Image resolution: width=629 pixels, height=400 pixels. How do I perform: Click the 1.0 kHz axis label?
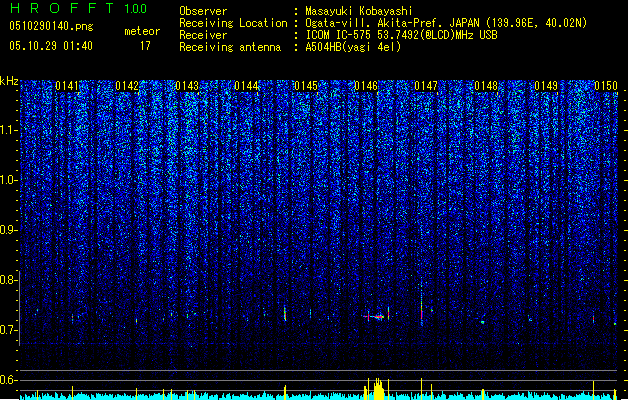(x=9, y=180)
